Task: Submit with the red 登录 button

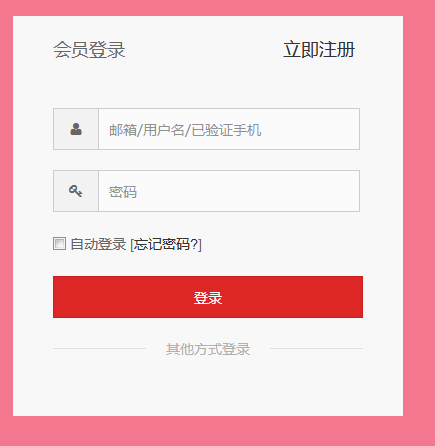Action: (x=208, y=297)
